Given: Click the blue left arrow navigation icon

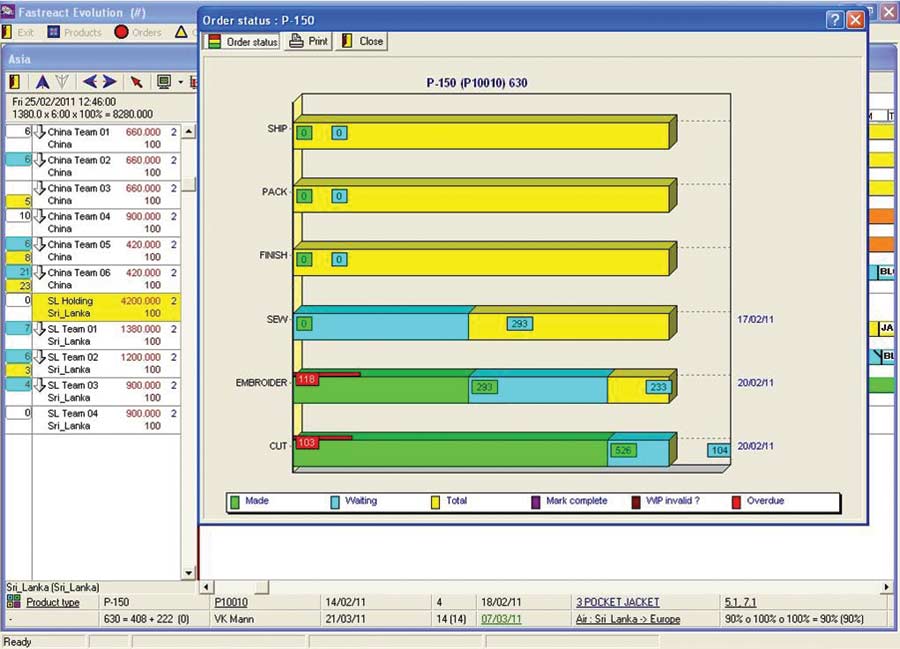Looking at the screenshot, I should point(90,82).
